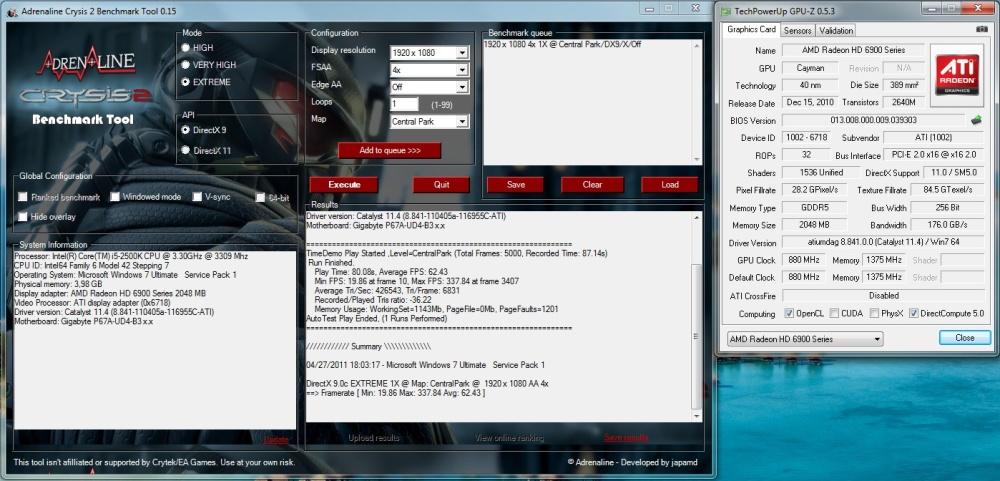The width and height of the screenshot is (1000, 481).
Task: Open the Edge AA dropdown
Action: [462, 87]
